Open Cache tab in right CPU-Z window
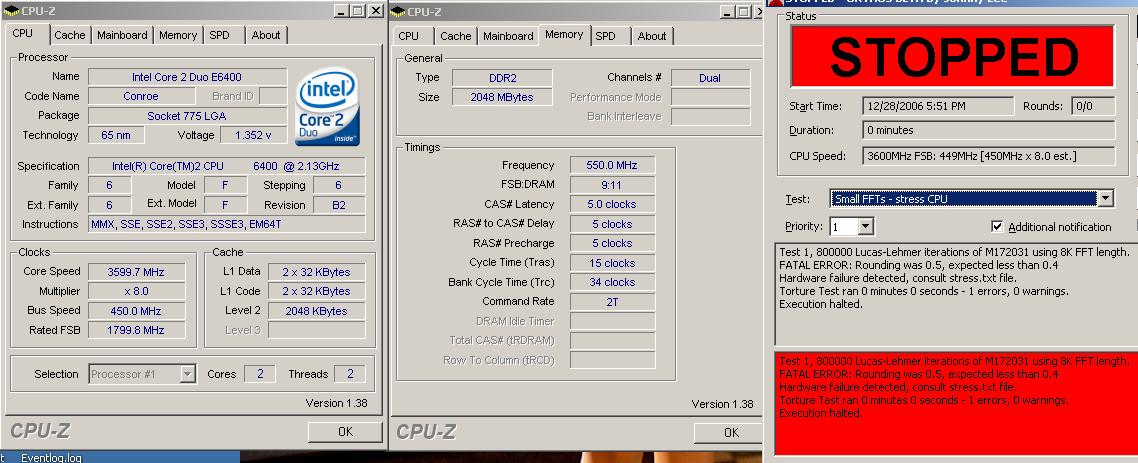The image size is (1138, 463). (x=456, y=36)
